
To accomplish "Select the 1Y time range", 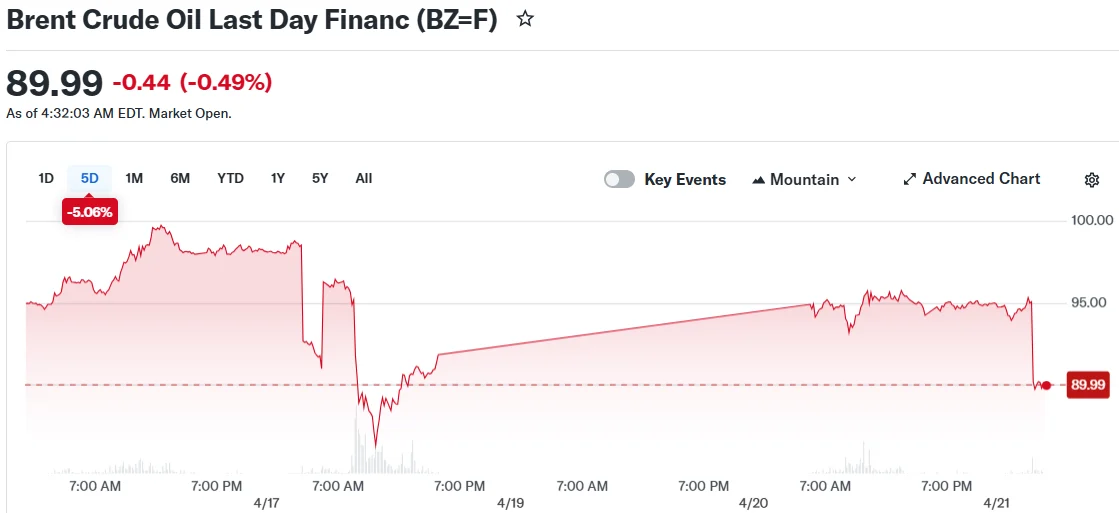I will 278,178.
